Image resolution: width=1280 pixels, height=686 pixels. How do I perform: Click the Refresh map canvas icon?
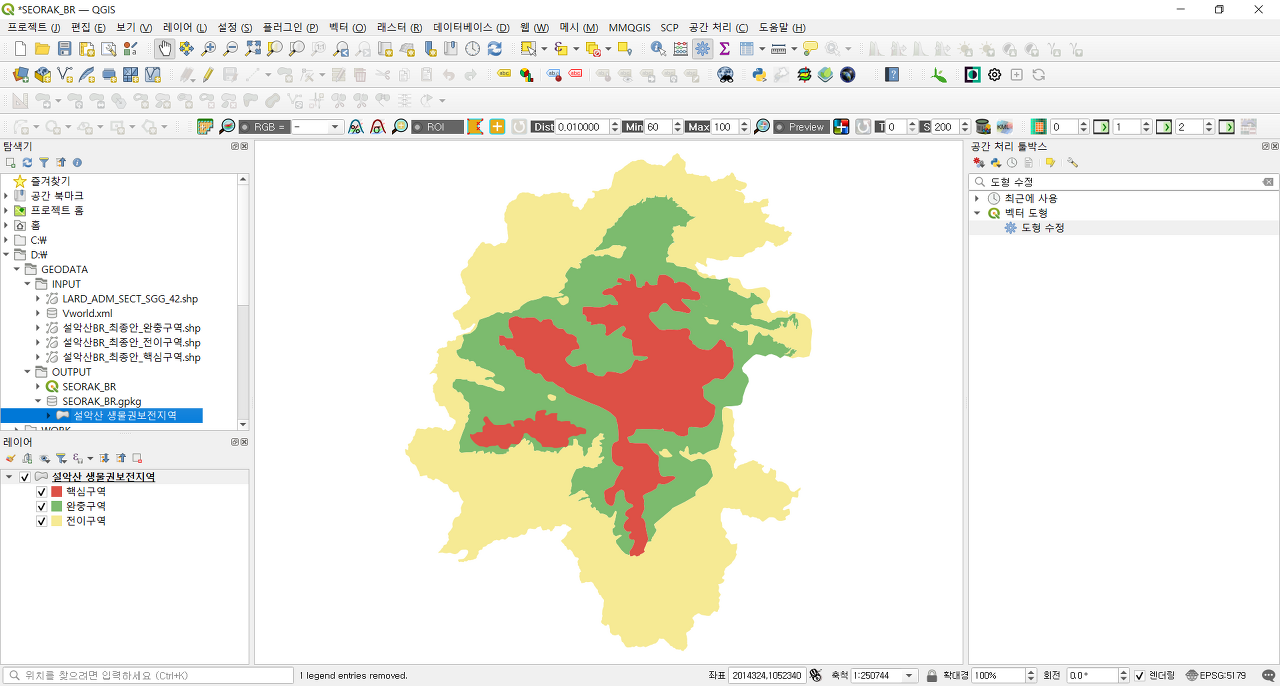click(494, 48)
